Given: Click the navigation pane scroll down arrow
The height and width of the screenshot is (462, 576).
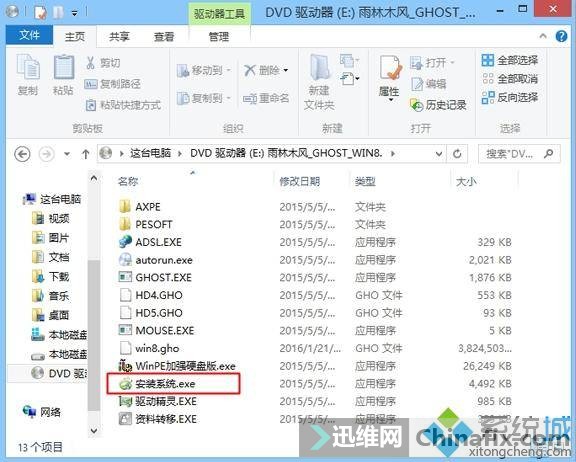Looking at the screenshot, I should (94, 430).
